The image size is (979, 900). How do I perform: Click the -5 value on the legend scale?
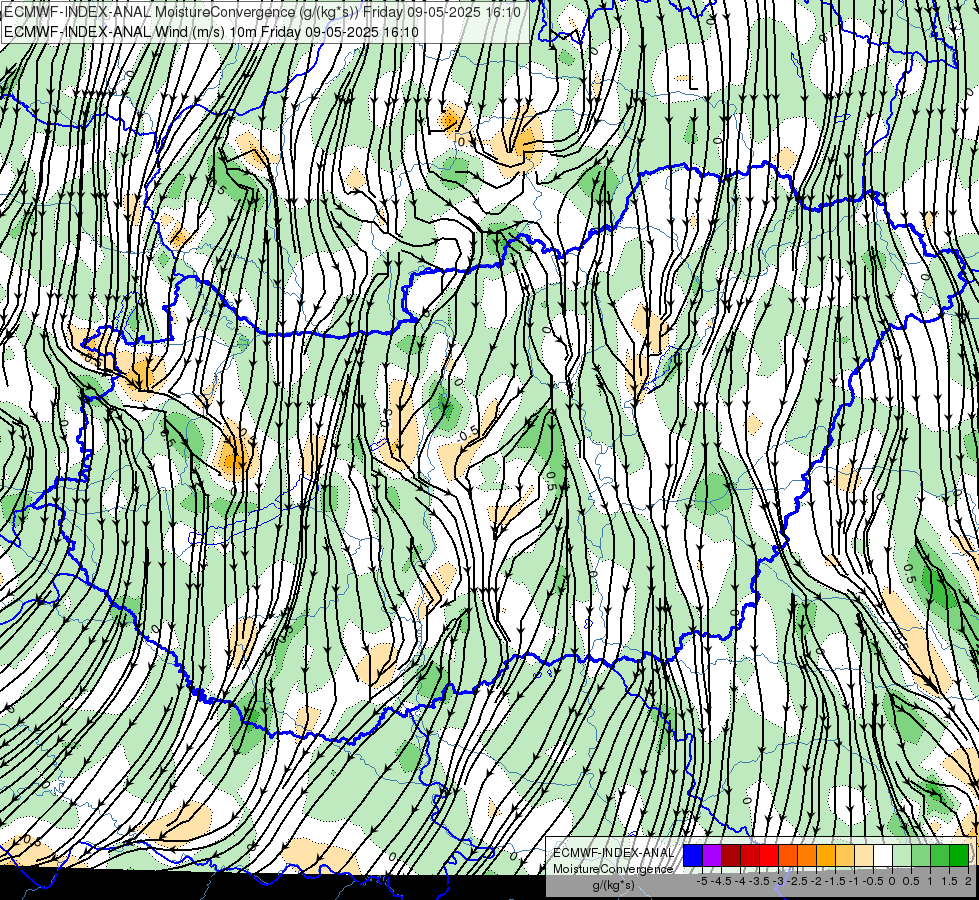702,881
